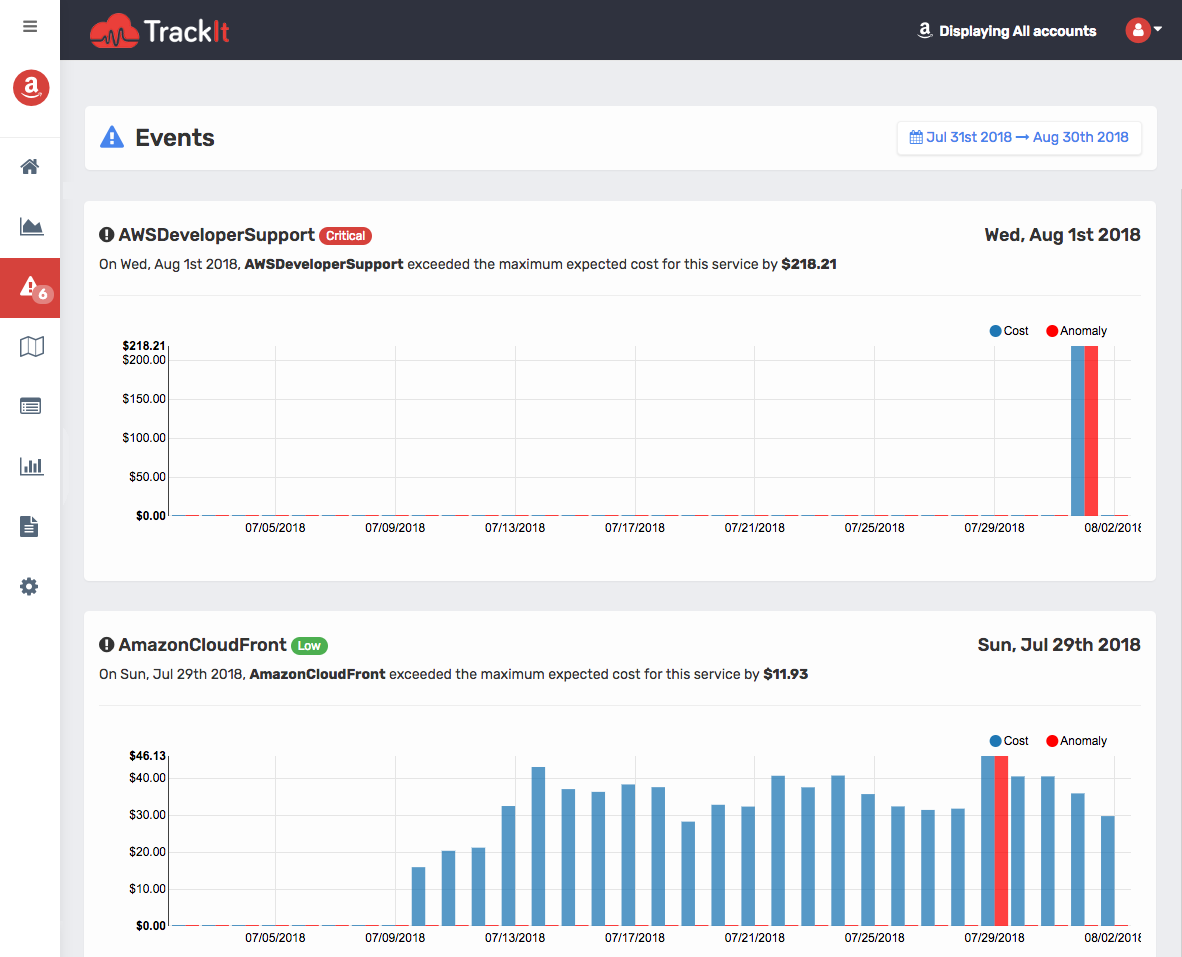Click the $46.13 axis label
Image resolution: width=1182 pixels, height=957 pixels.
pyautogui.click(x=147, y=756)
